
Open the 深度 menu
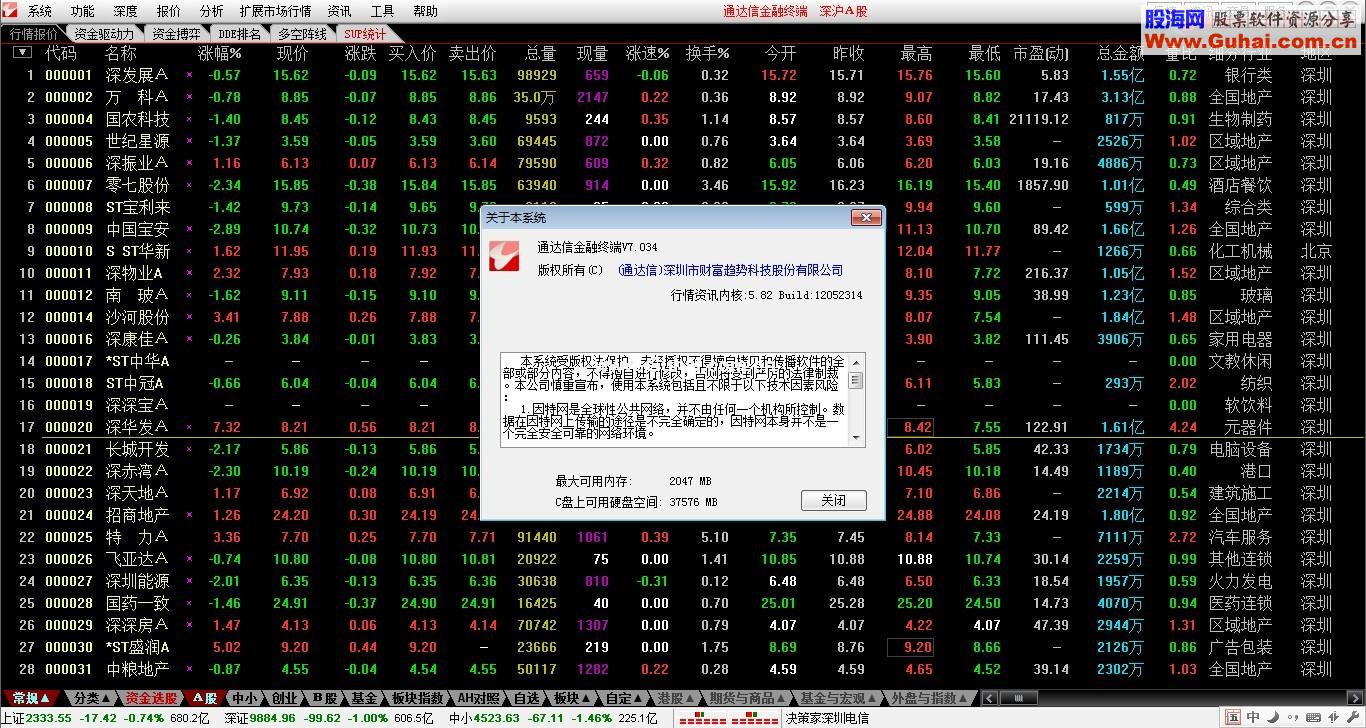126,11
